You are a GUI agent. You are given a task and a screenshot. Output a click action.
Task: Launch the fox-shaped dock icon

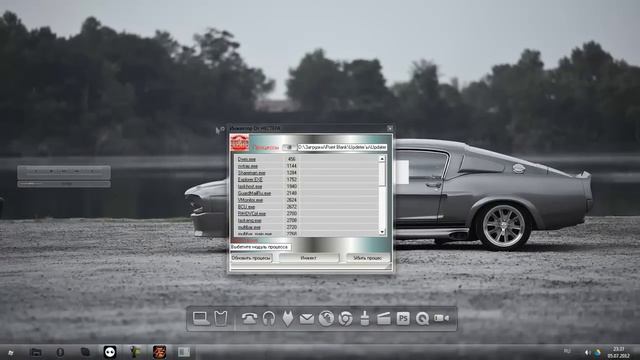tap(288, 318)
